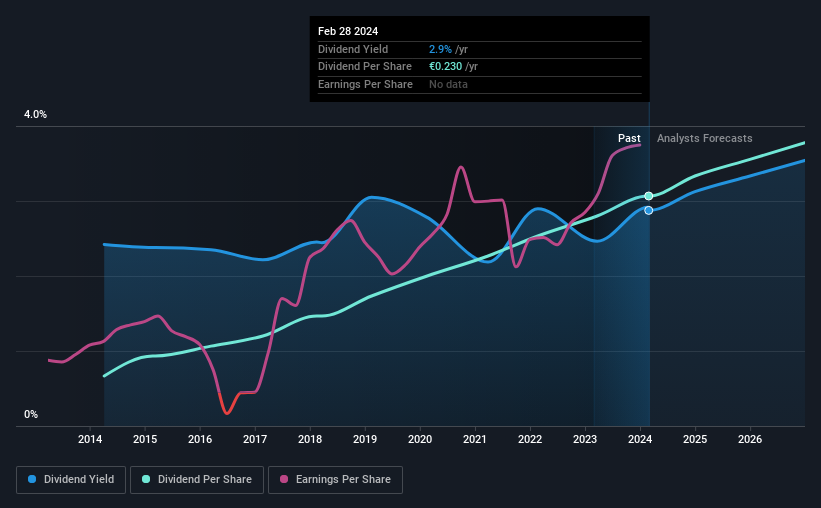Click the 2026 x-axis label
Image resolution: width=821 pixels, height=508 pixels.
click(x=750, y=439)
